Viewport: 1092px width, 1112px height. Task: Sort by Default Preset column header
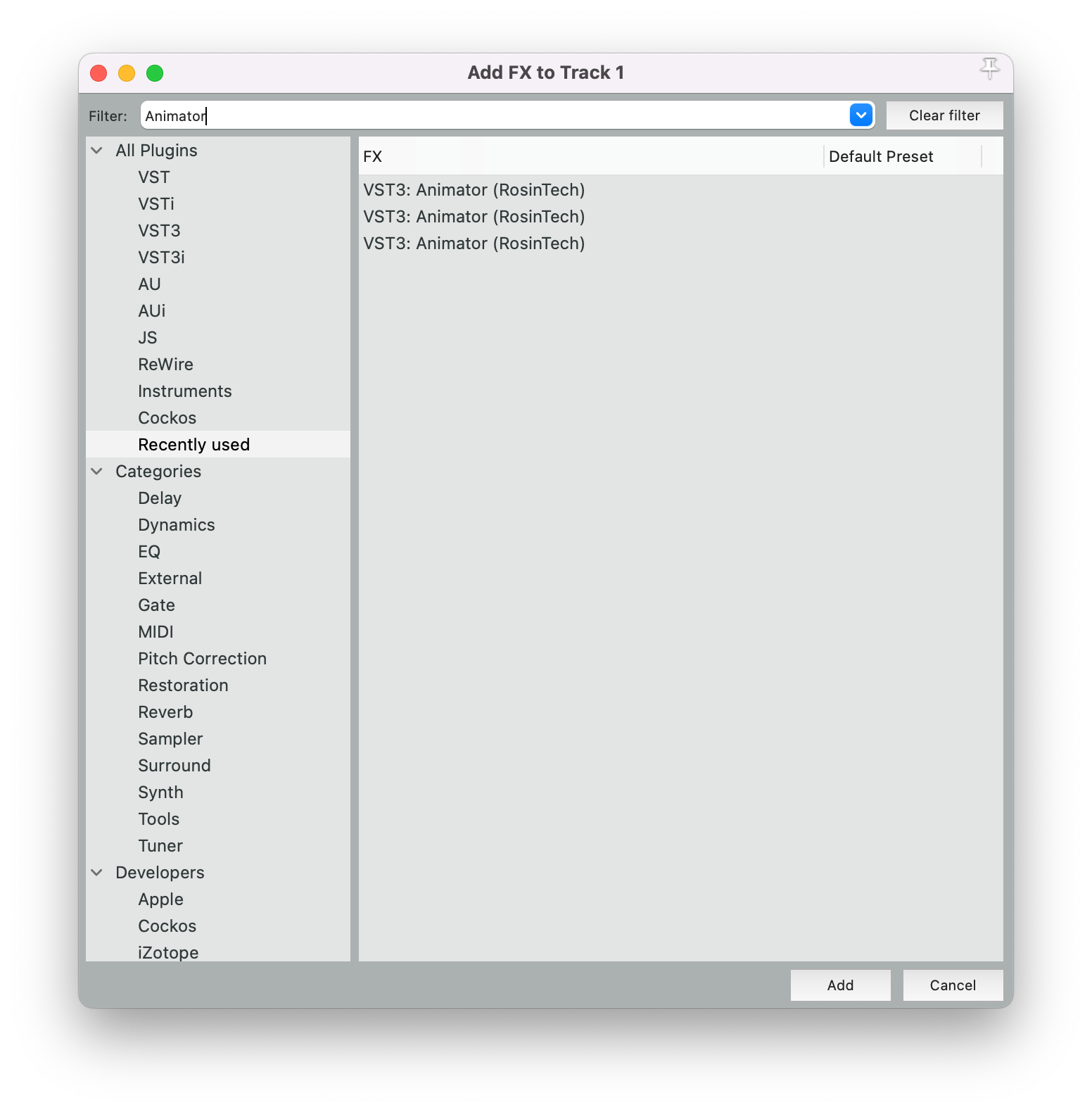(902, 156)
